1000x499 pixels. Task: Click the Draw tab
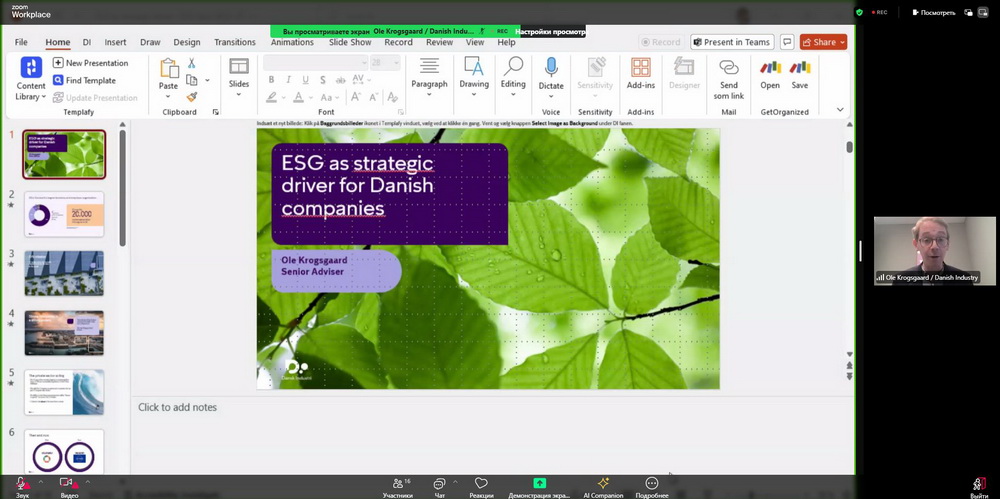click(151, 42)
